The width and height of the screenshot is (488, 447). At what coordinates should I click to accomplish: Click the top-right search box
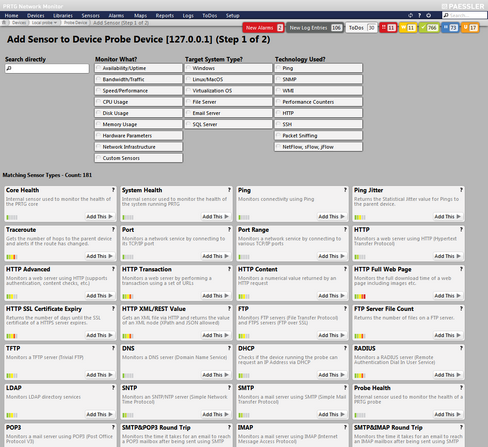[x=464, y=15]
